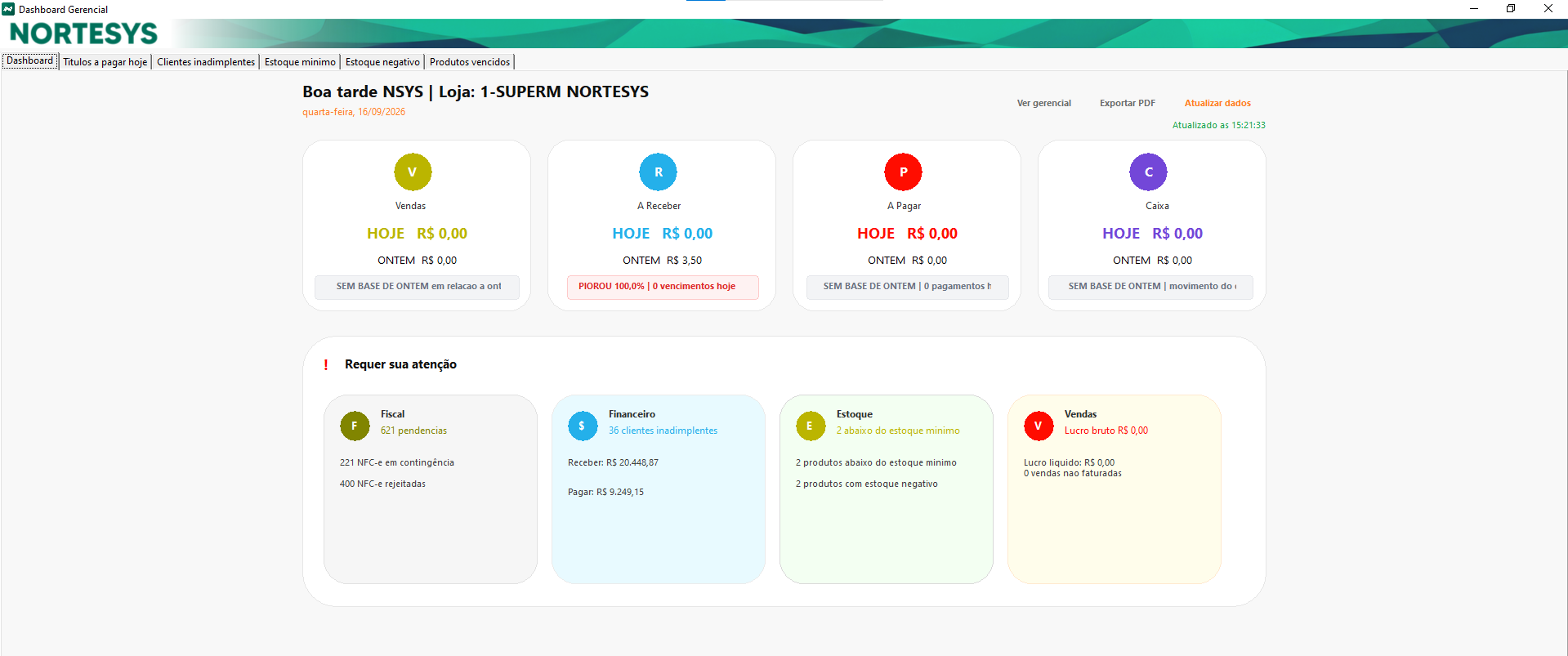Click 'Receber: R$ 20.448,87' text
Screen dimensions: 1568x656
[613, 462]
